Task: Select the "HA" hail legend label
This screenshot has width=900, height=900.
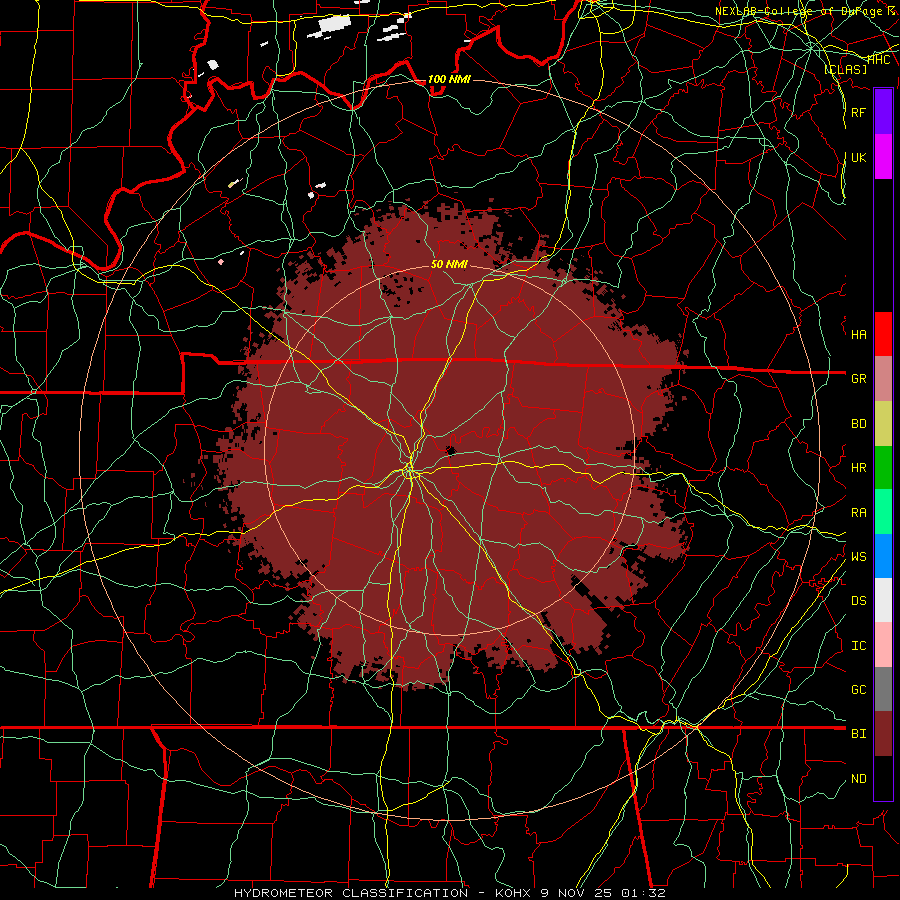Action: coord(858,335)
